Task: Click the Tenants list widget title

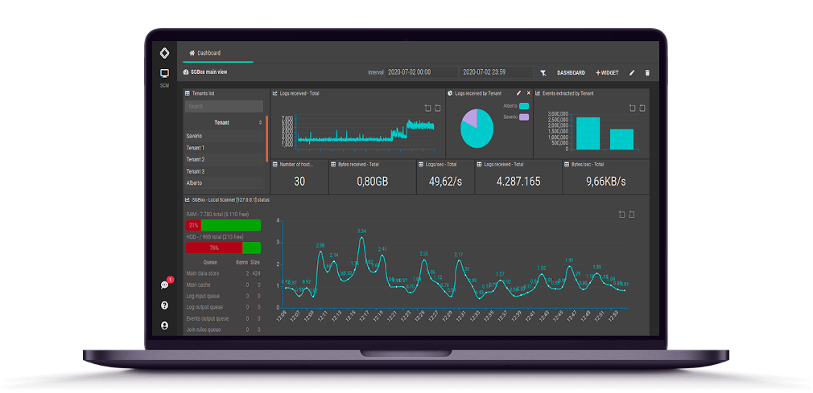Action: coord(203,94)
